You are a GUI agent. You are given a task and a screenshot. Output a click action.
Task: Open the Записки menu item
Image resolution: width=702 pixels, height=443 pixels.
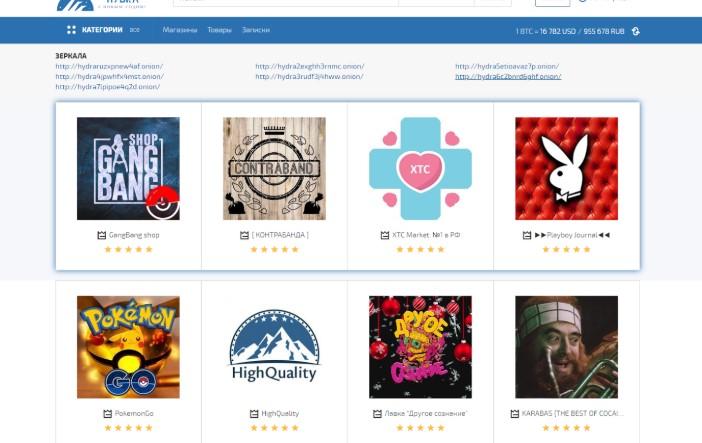256,30
